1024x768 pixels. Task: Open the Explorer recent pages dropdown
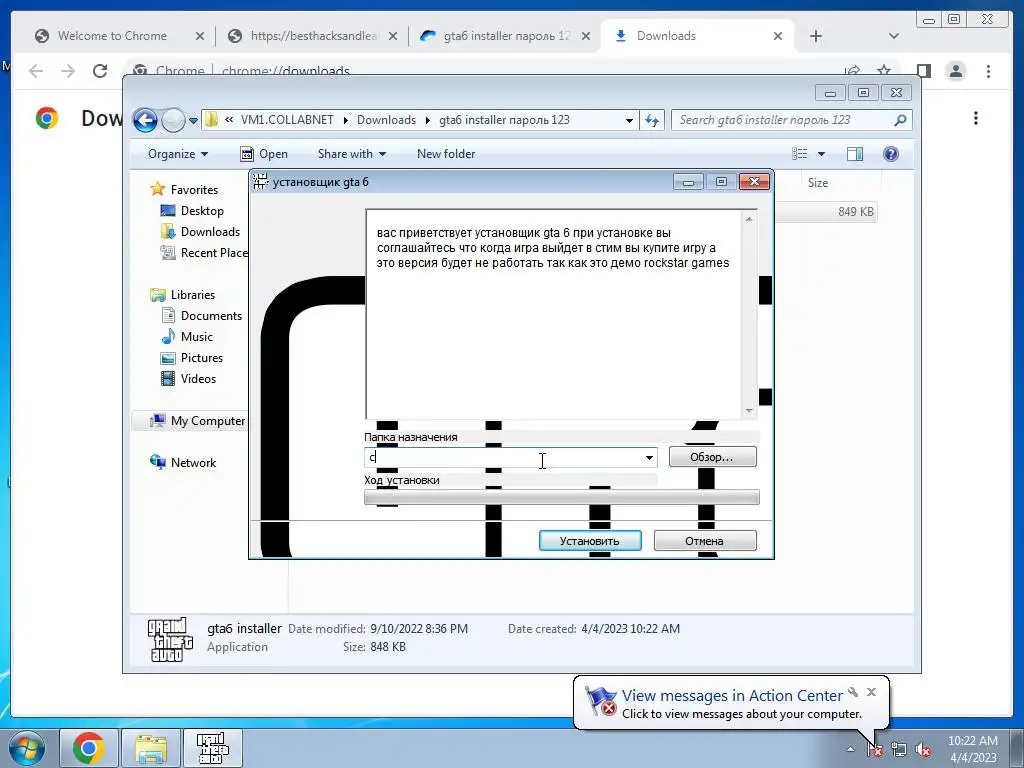(x=193, y=121)
